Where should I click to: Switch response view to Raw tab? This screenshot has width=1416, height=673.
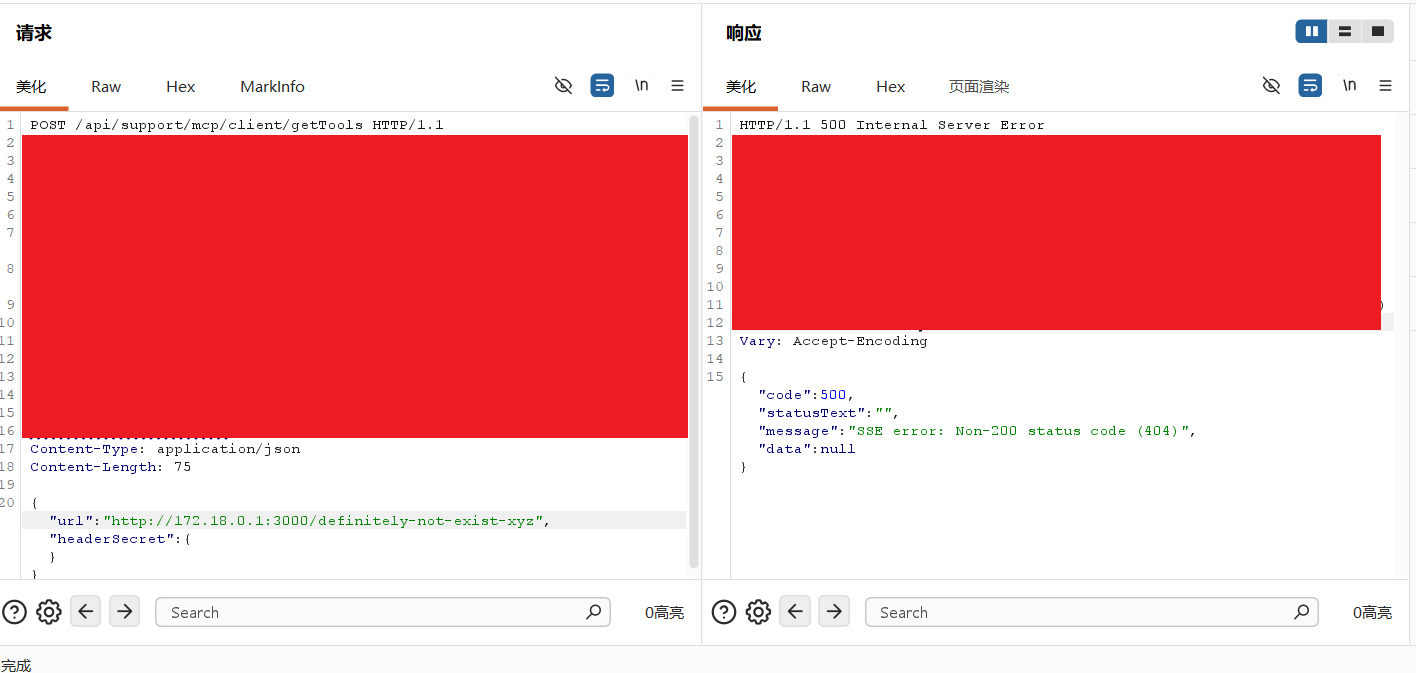(816, 87)
